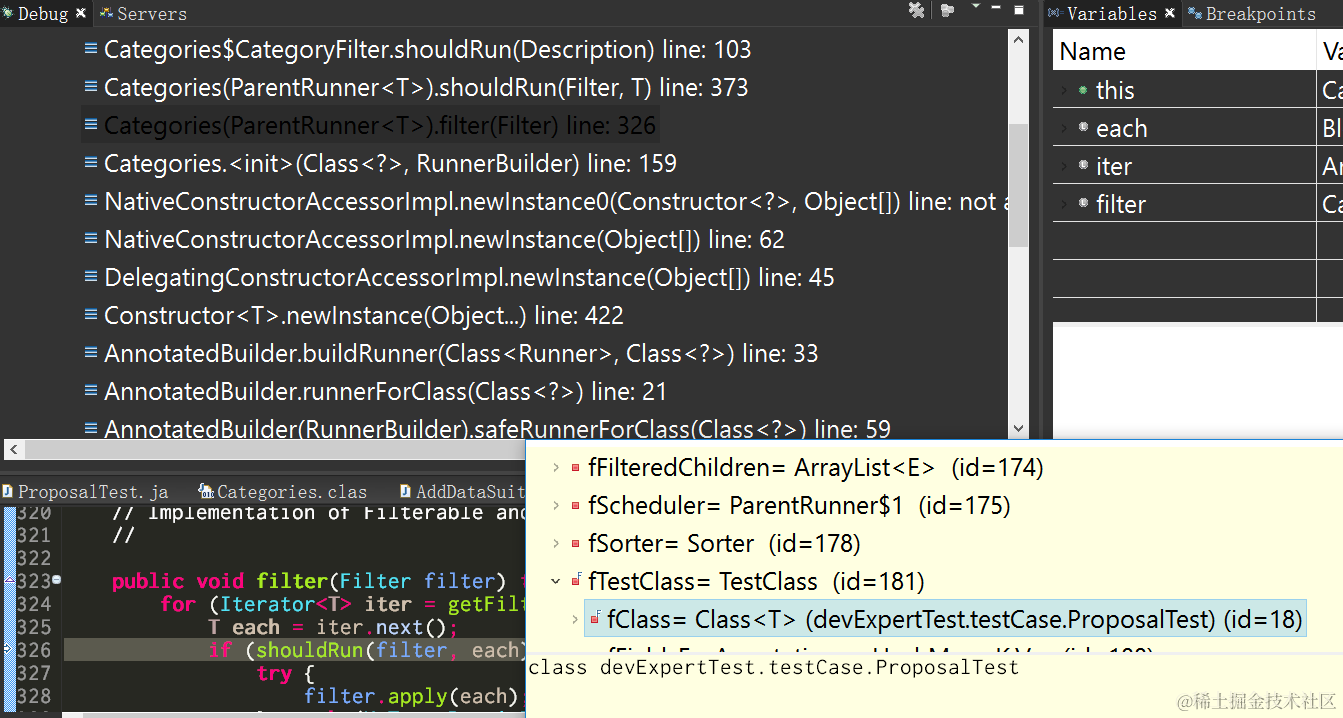Expand fFilteredChildren in the inspect popup
Image resolution: width=1343 pixels, height=718 pixels.
[556, 468]
